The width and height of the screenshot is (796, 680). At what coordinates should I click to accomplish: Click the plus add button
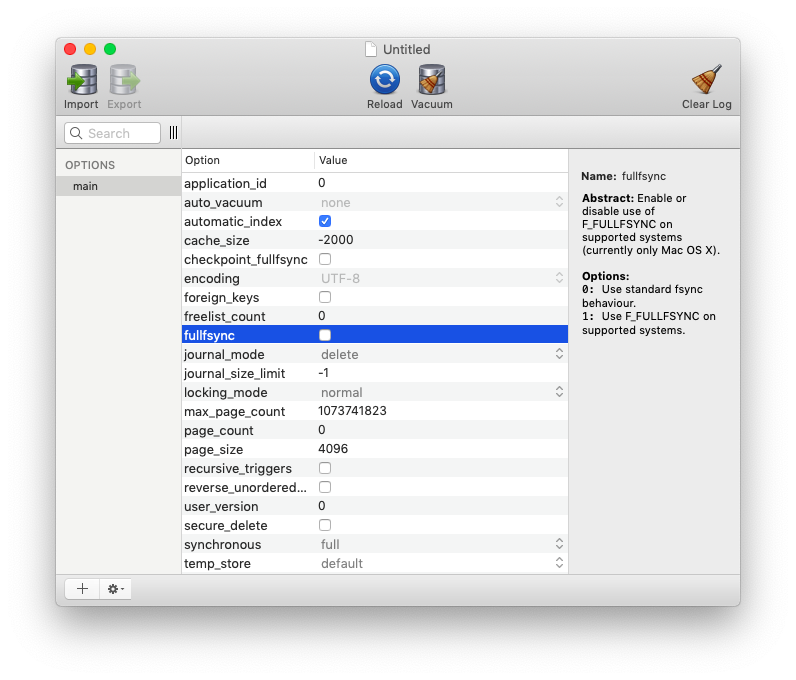click(x=82, y=589)
